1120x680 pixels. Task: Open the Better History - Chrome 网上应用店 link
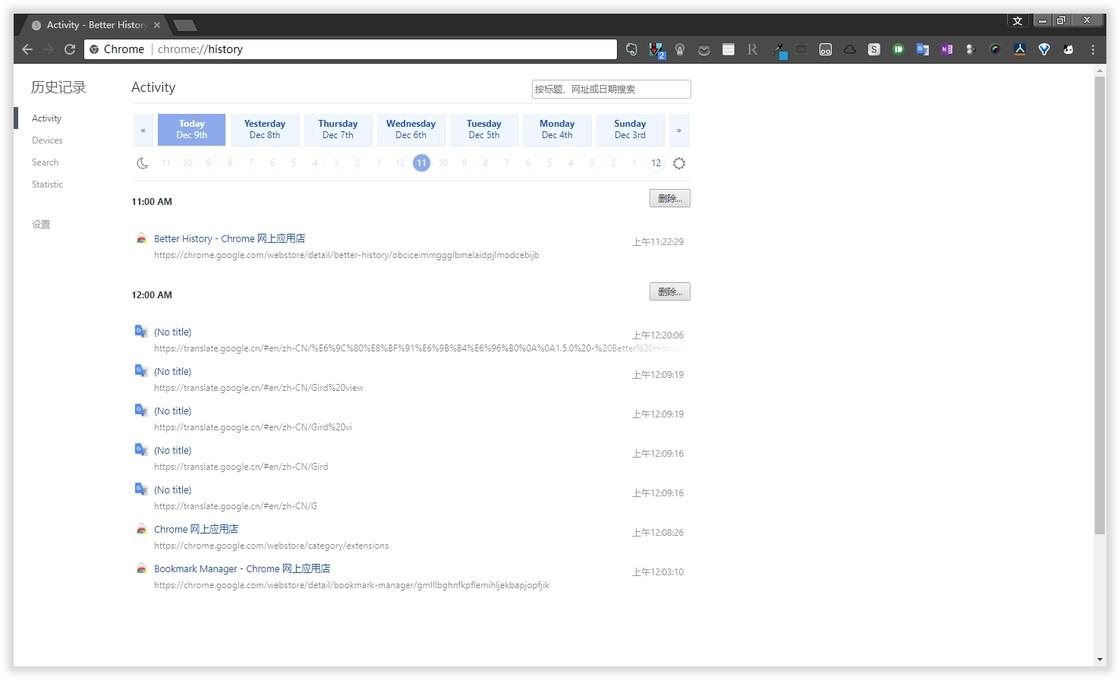tap(229, 239)
